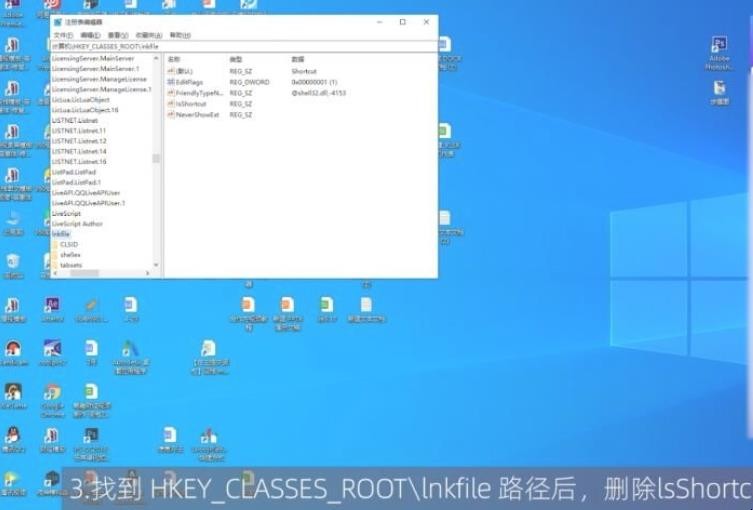Select the EditFlags binary value icon

171,82
